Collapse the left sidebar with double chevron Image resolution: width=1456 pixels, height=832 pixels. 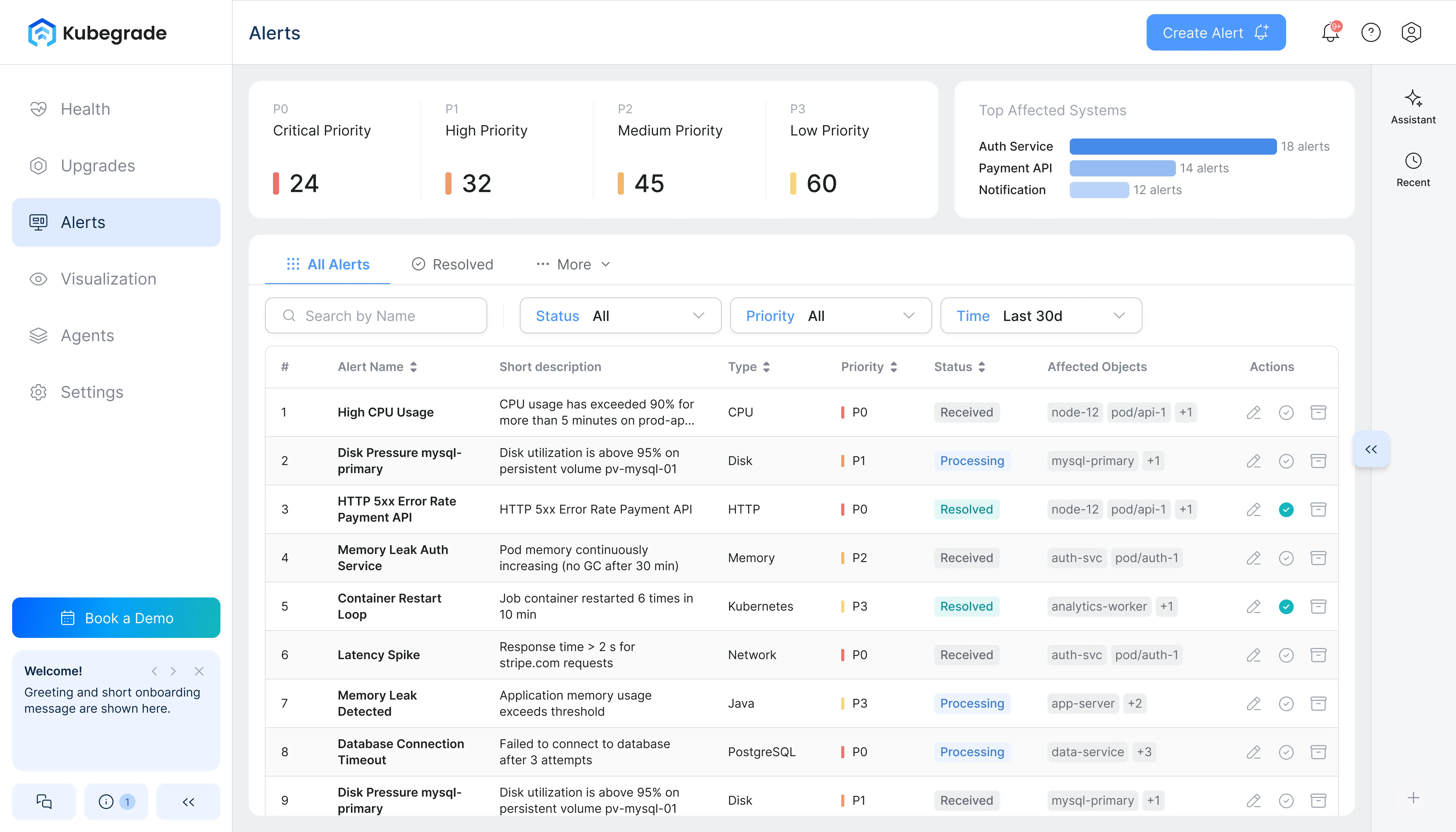pos(188,802)
